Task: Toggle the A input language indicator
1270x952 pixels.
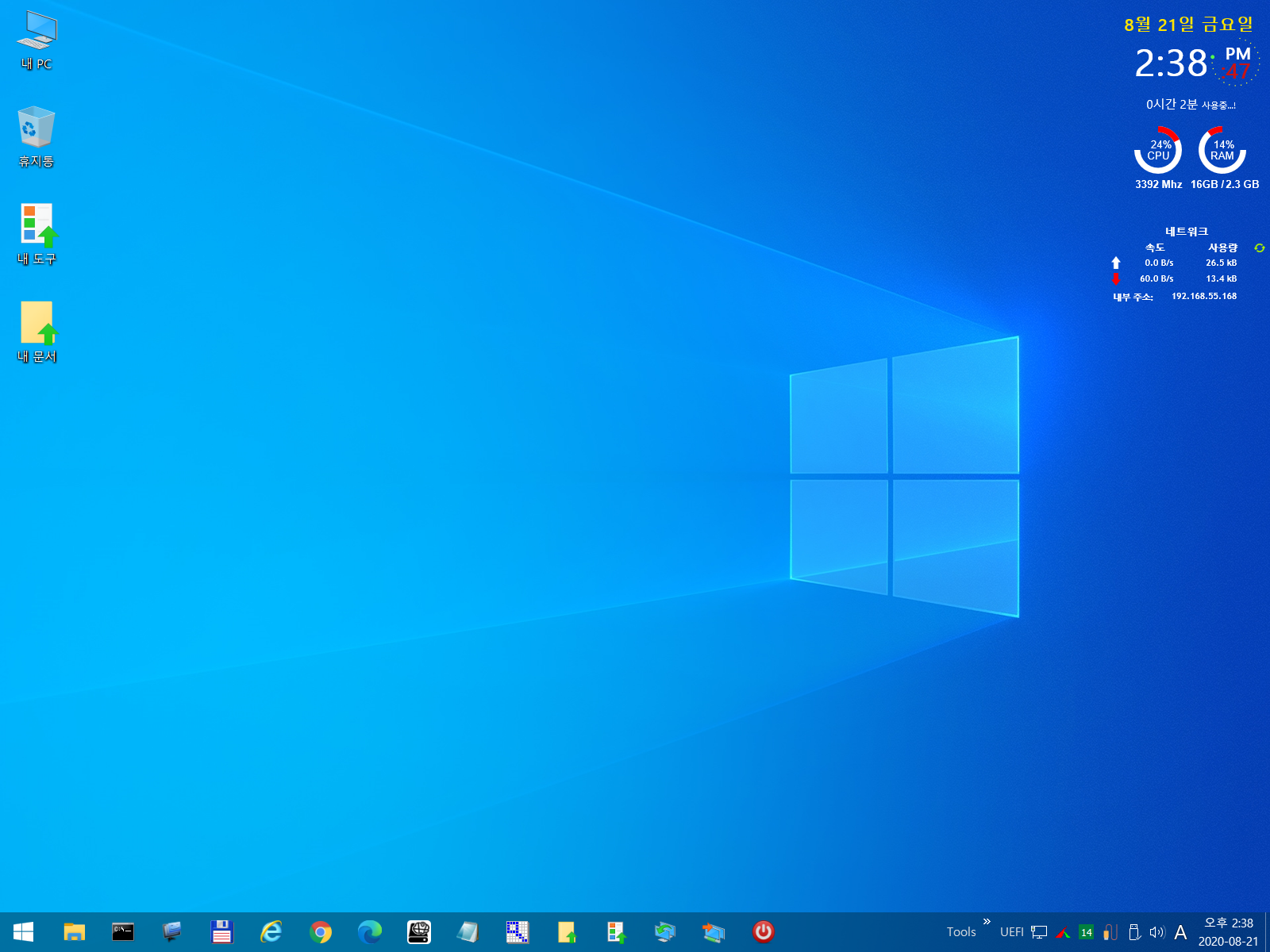Action: click(1180, 932)
